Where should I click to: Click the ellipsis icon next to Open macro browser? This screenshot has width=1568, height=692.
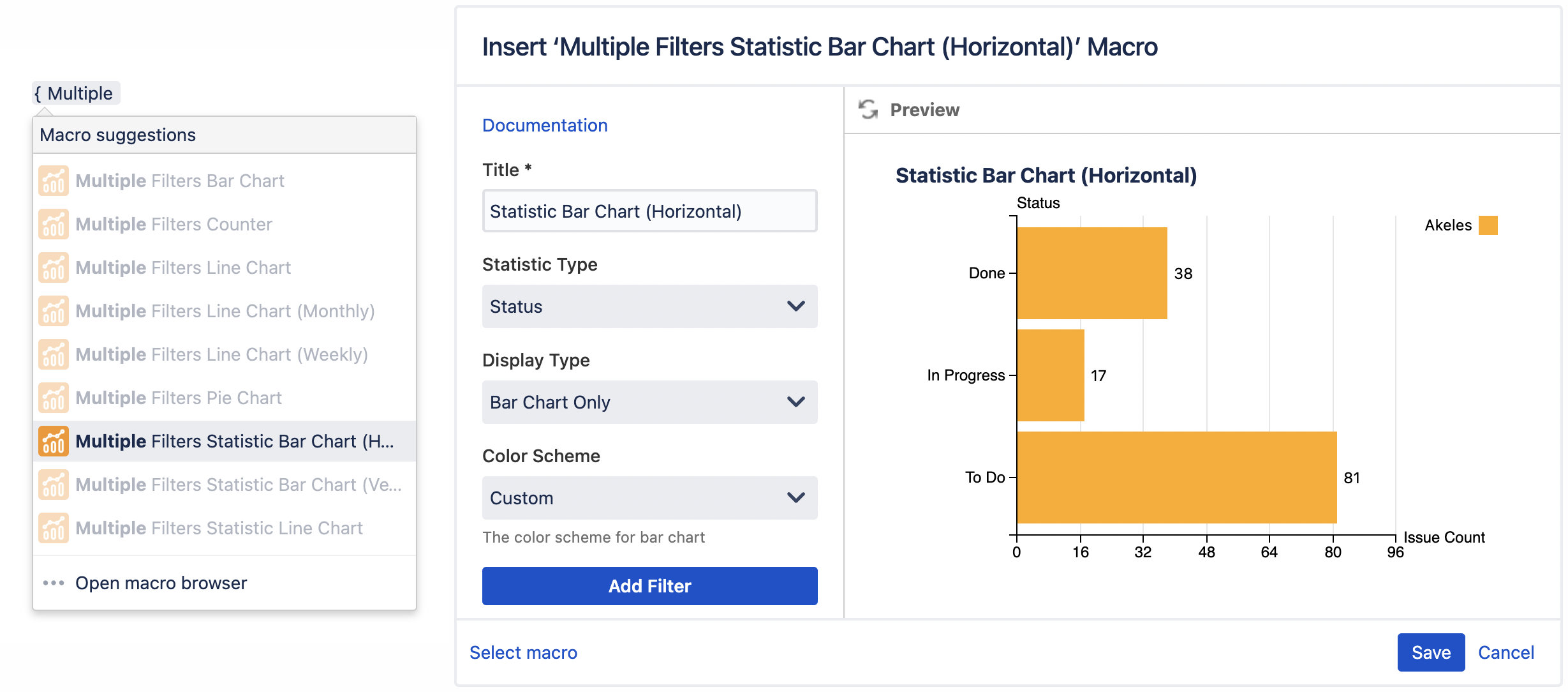(53, 582)
